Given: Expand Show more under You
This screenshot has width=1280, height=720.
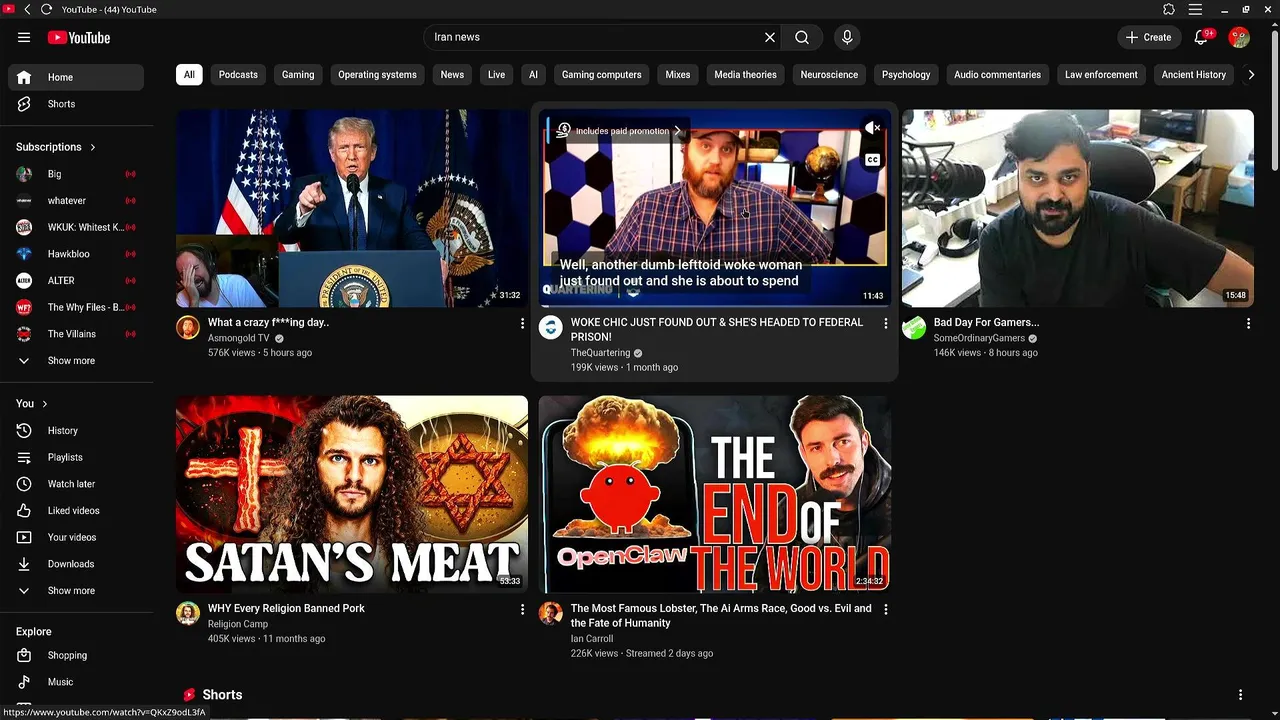Looking at the screenshot, I should [76, 590].
